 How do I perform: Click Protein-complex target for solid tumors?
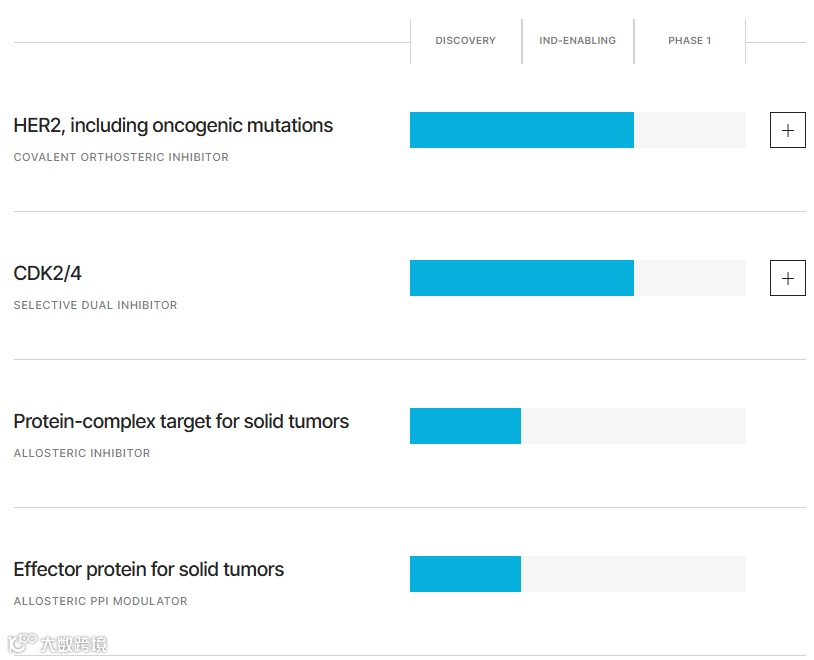[x=181, y=422]
